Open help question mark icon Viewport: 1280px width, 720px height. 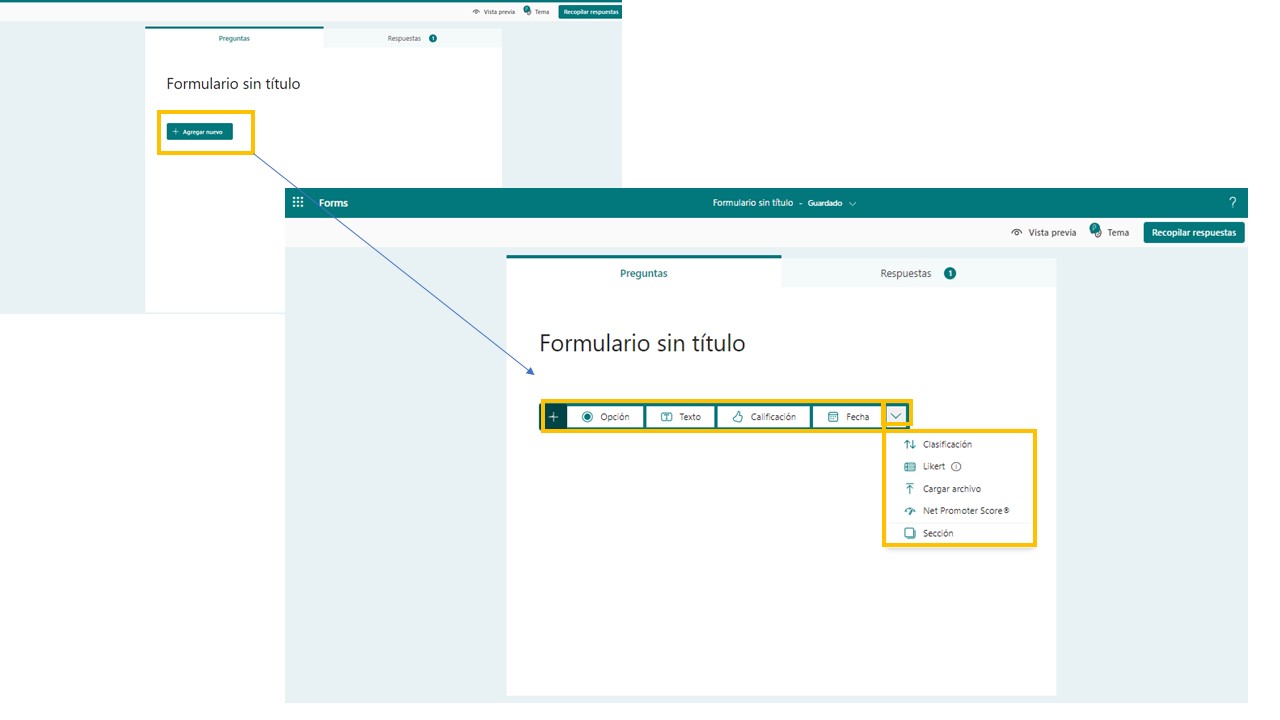[1232, 202]
